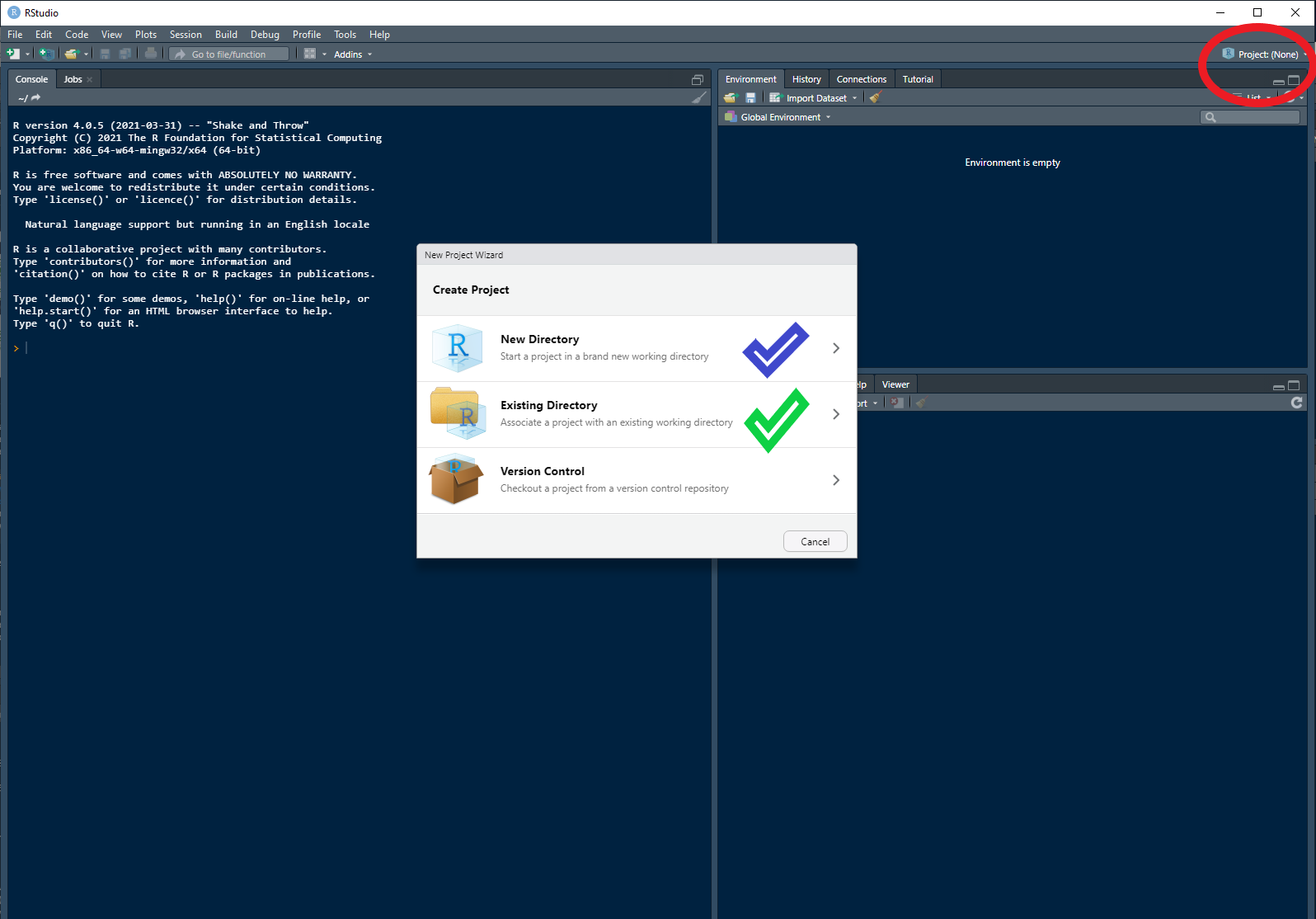This screenshot has height=919, width=1316.
Task: Open the New File dropdown arrow
Action: point(27,54)
